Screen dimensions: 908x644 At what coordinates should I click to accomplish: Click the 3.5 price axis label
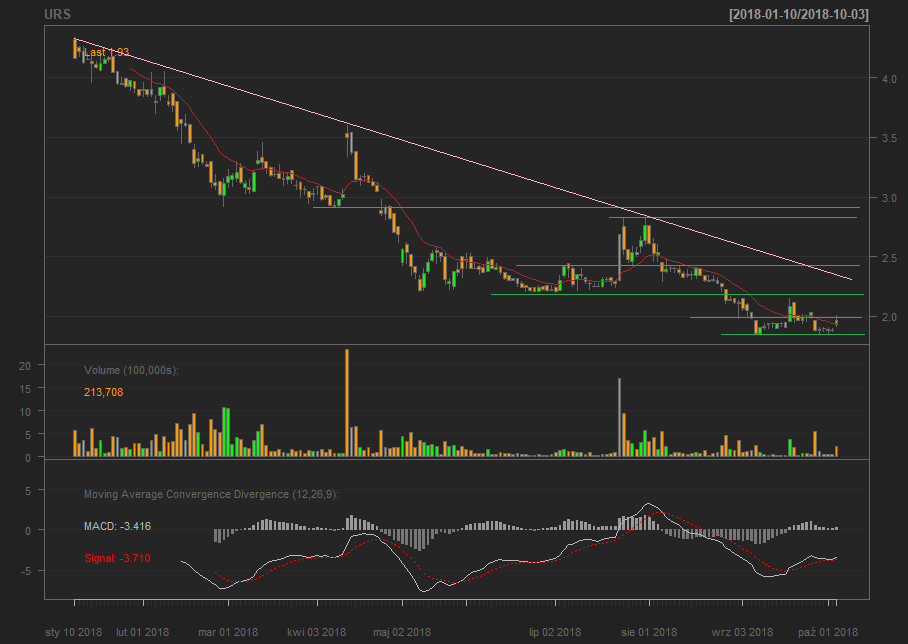click(889, 138)
